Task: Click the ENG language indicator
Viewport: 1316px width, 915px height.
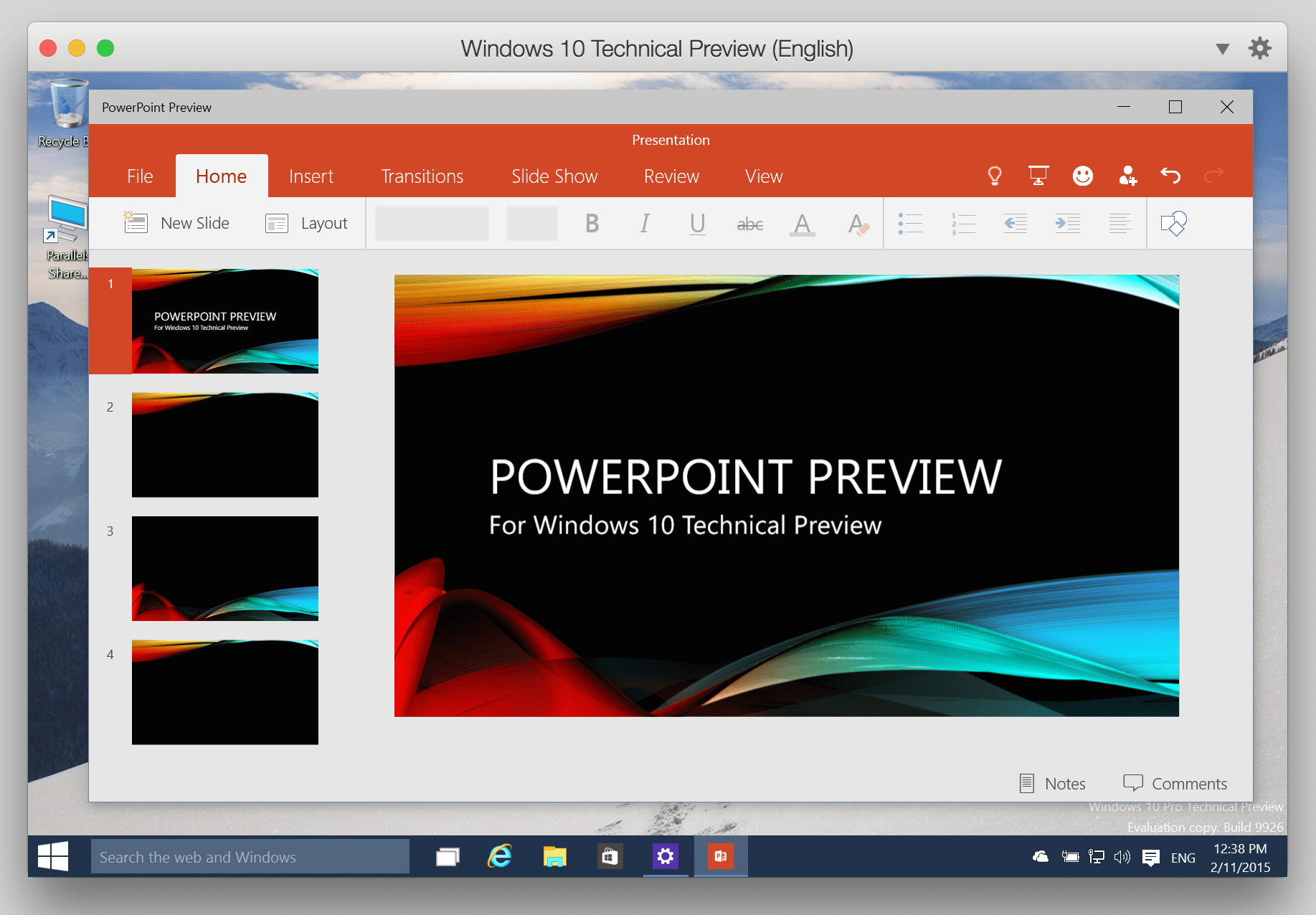Action: pyautogui.click(x=1183, y=858)
